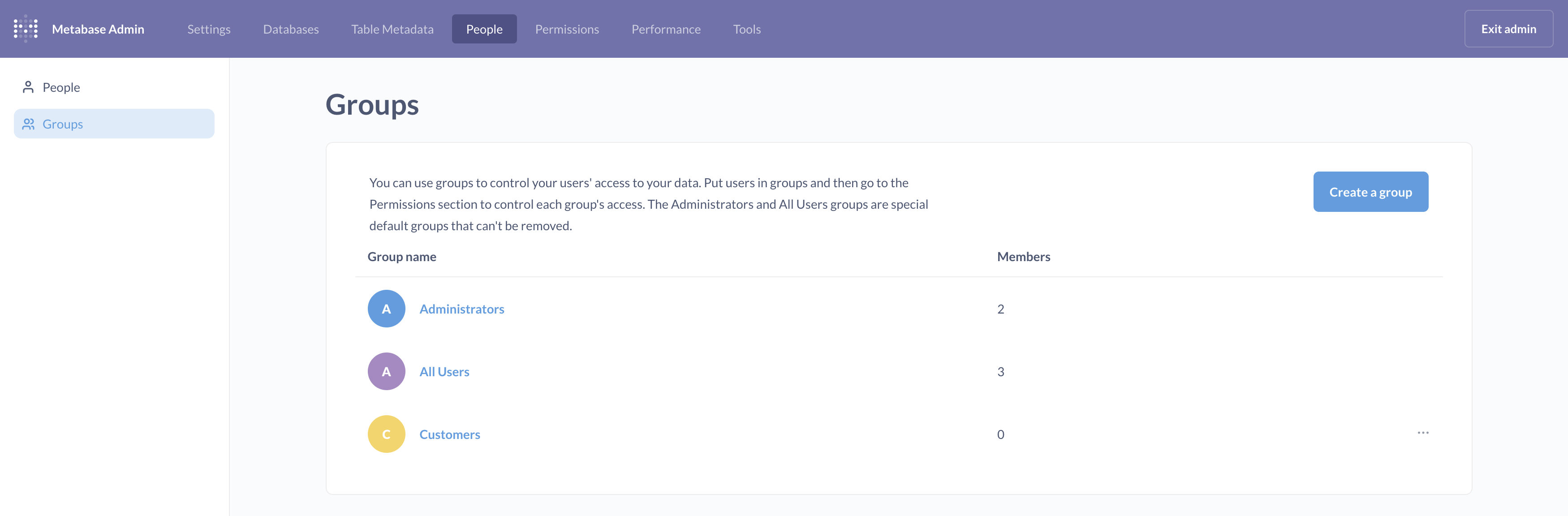Click Exit admin to leave admin mode
1568x516 pixels.
(x=1508, y=28)
